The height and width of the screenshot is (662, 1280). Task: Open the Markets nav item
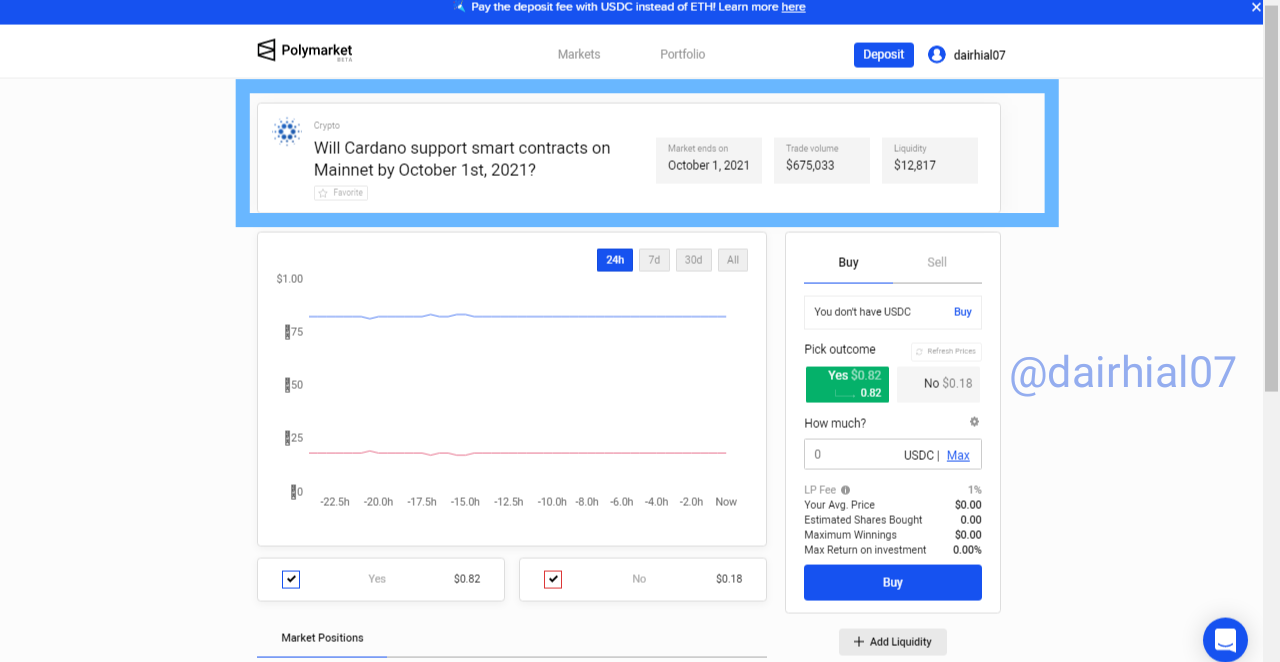pyautogui.click(x=579, y=54)
